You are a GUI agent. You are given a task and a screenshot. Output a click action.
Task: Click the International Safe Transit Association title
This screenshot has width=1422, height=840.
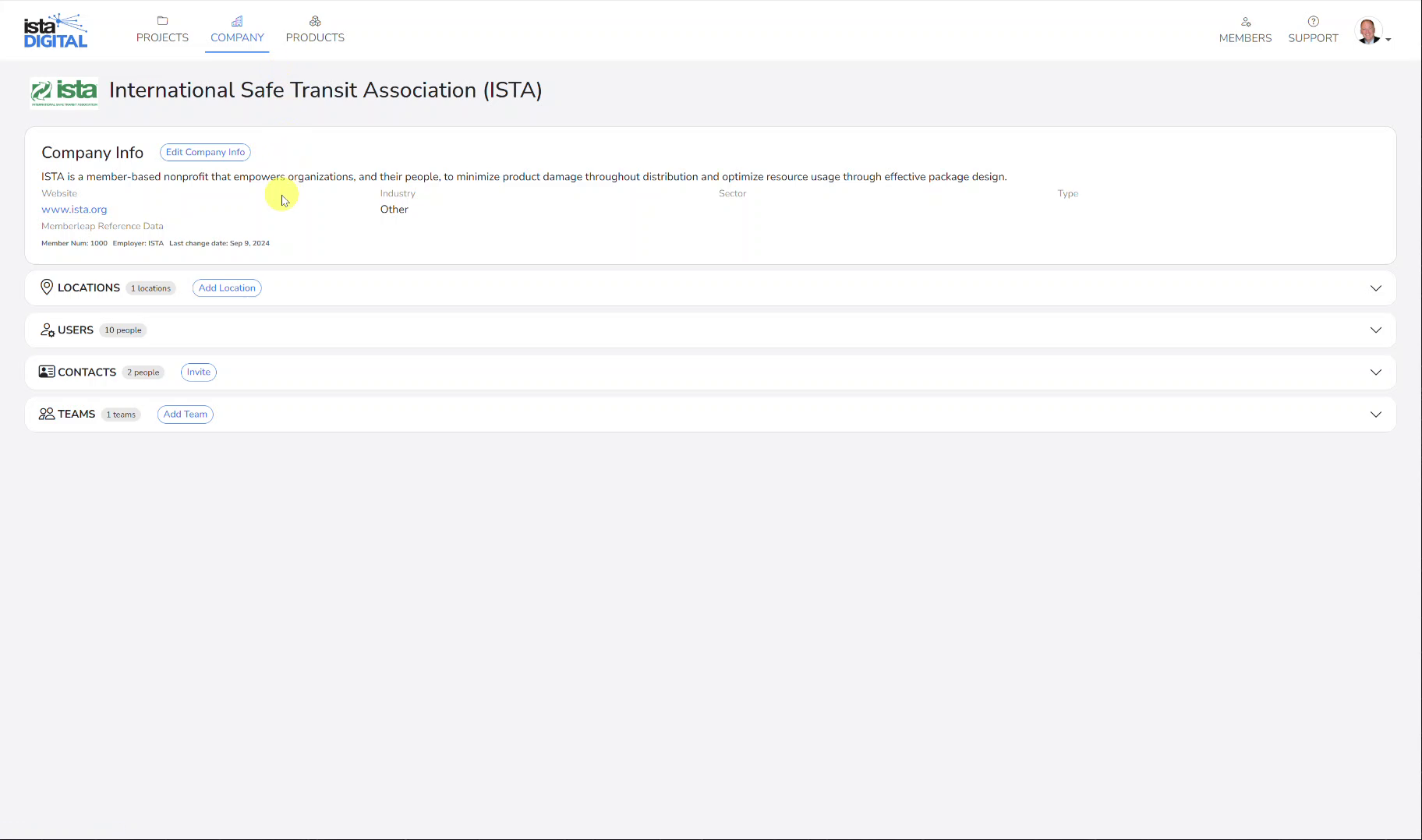(326, 90)
